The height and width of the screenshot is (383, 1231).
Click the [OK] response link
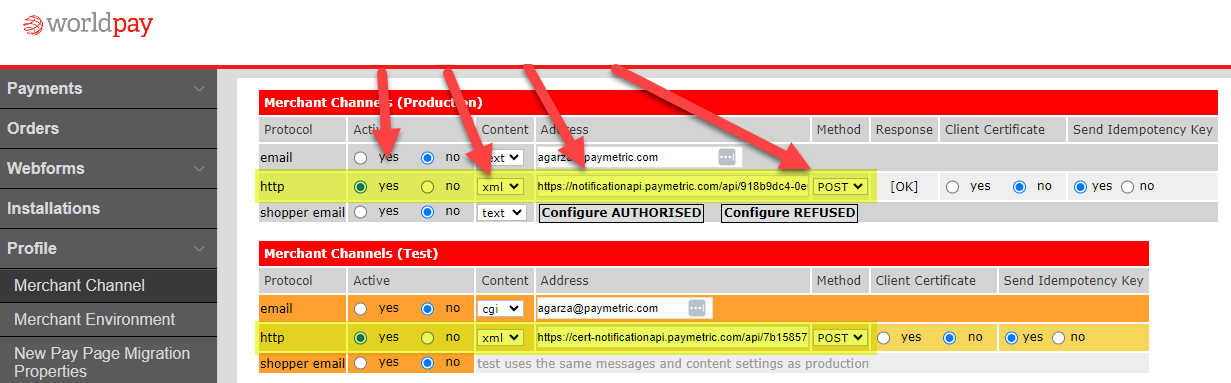(904, 186)
